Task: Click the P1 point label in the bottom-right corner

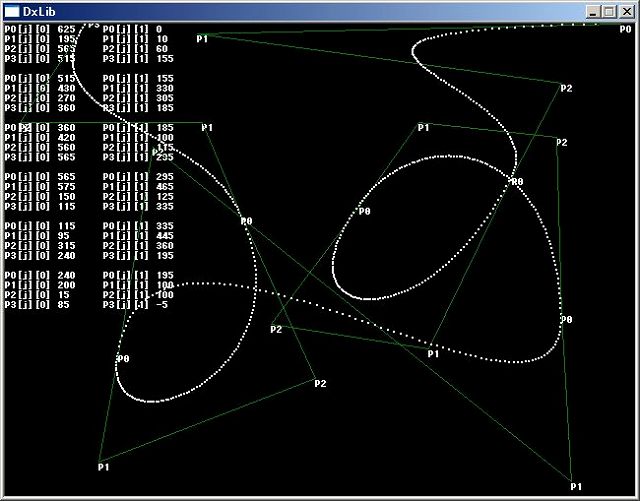Action: pyautogui.click(x=576, y=487)
